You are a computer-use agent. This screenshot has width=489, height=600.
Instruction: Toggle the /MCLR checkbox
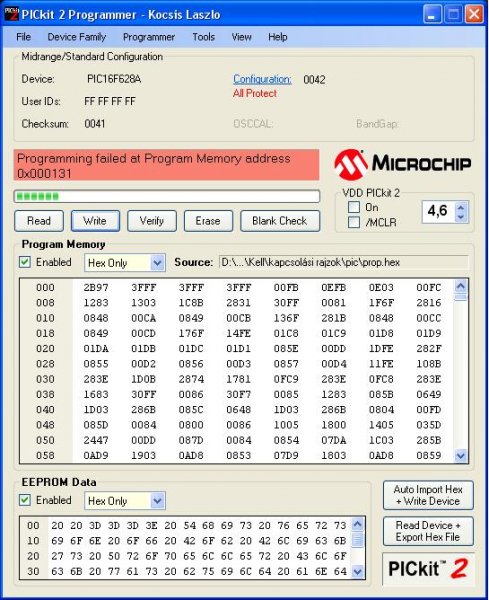click(354, 222)
